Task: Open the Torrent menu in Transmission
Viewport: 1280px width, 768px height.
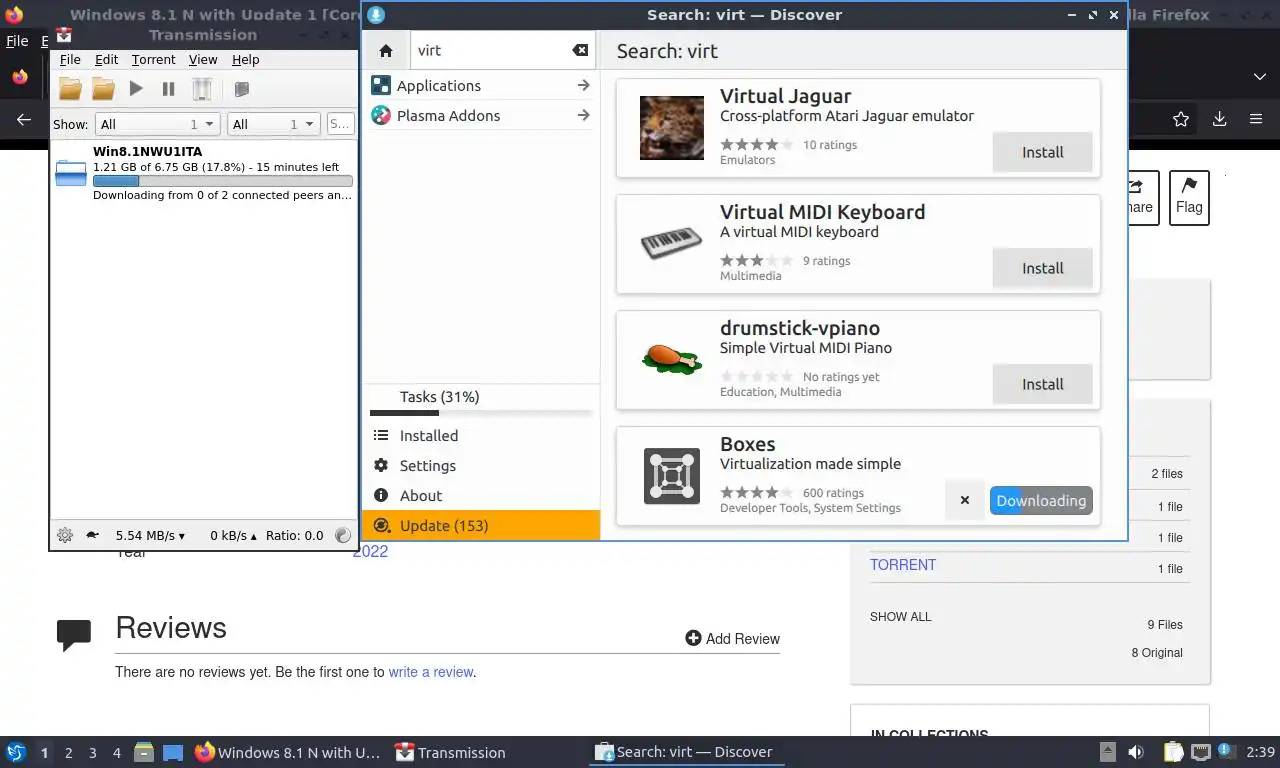Action: coord(153,60)
